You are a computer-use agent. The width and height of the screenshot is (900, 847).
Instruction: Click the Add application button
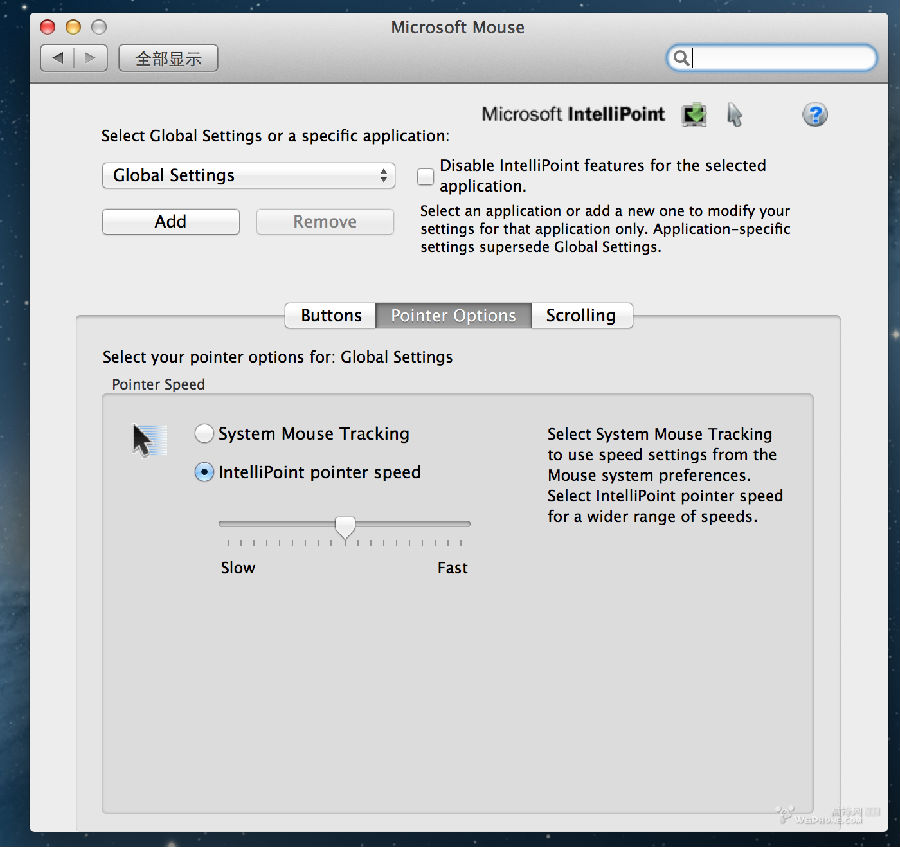point(170,222)
